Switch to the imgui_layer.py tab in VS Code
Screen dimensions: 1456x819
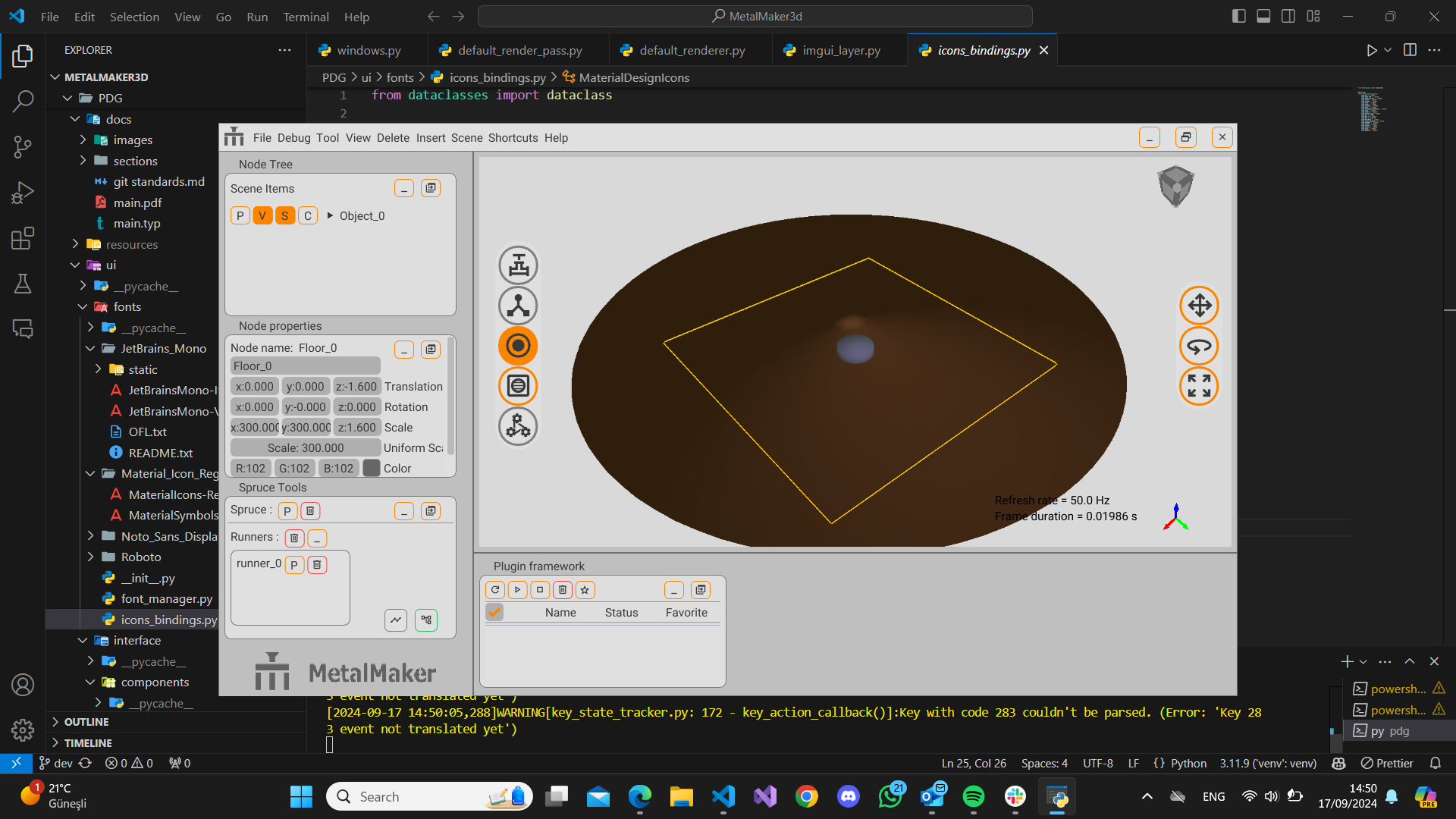tap(840, 50)
